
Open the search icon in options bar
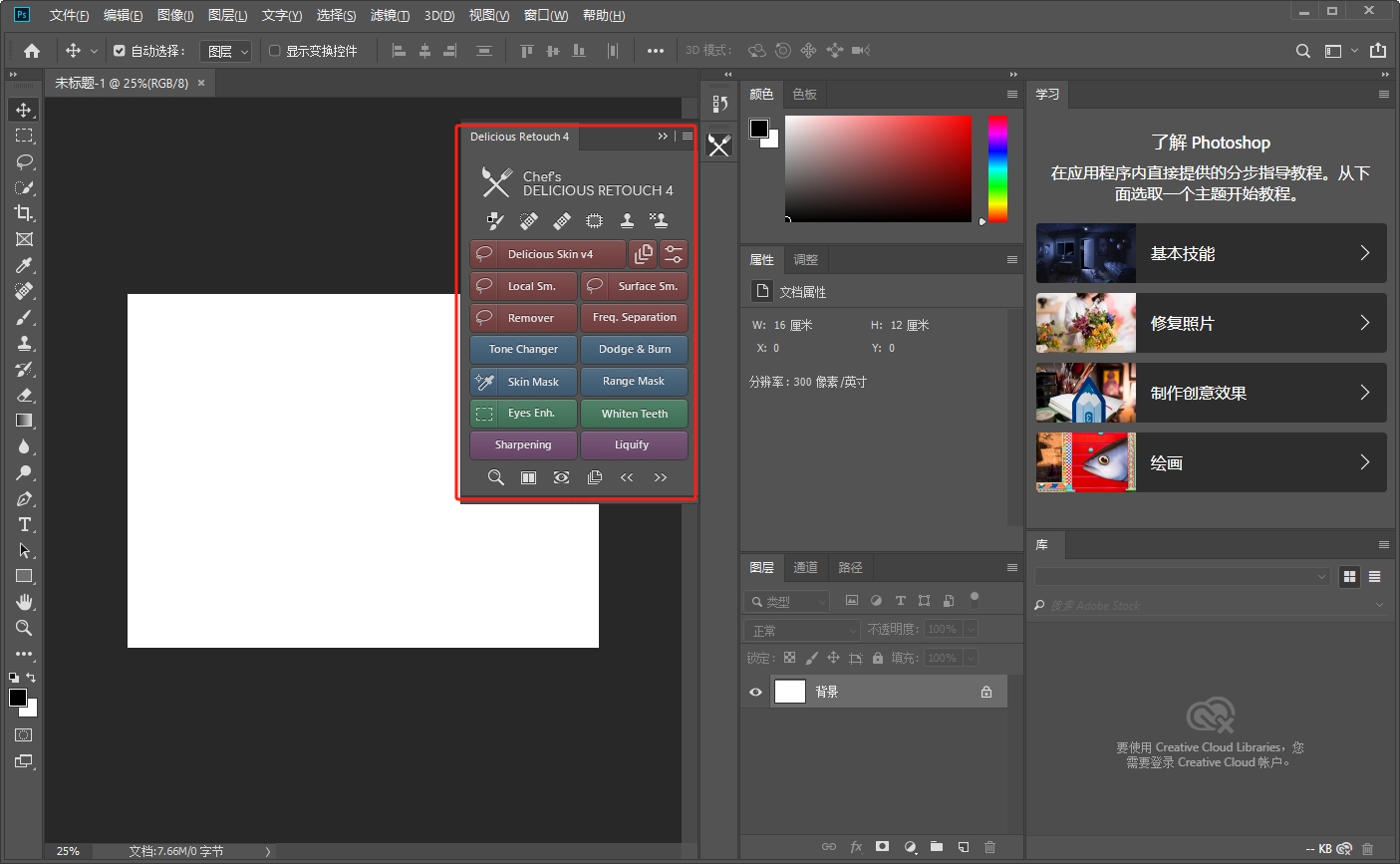[x=1303, y=51]
